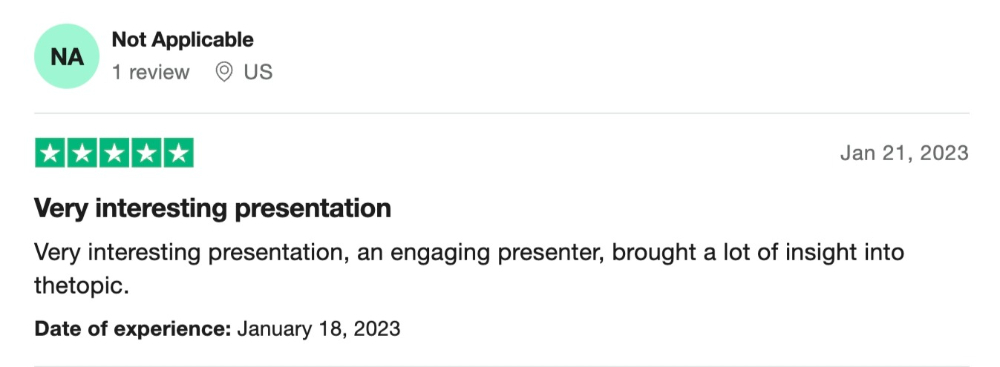Select the second green rating star

tap(82, 153)
